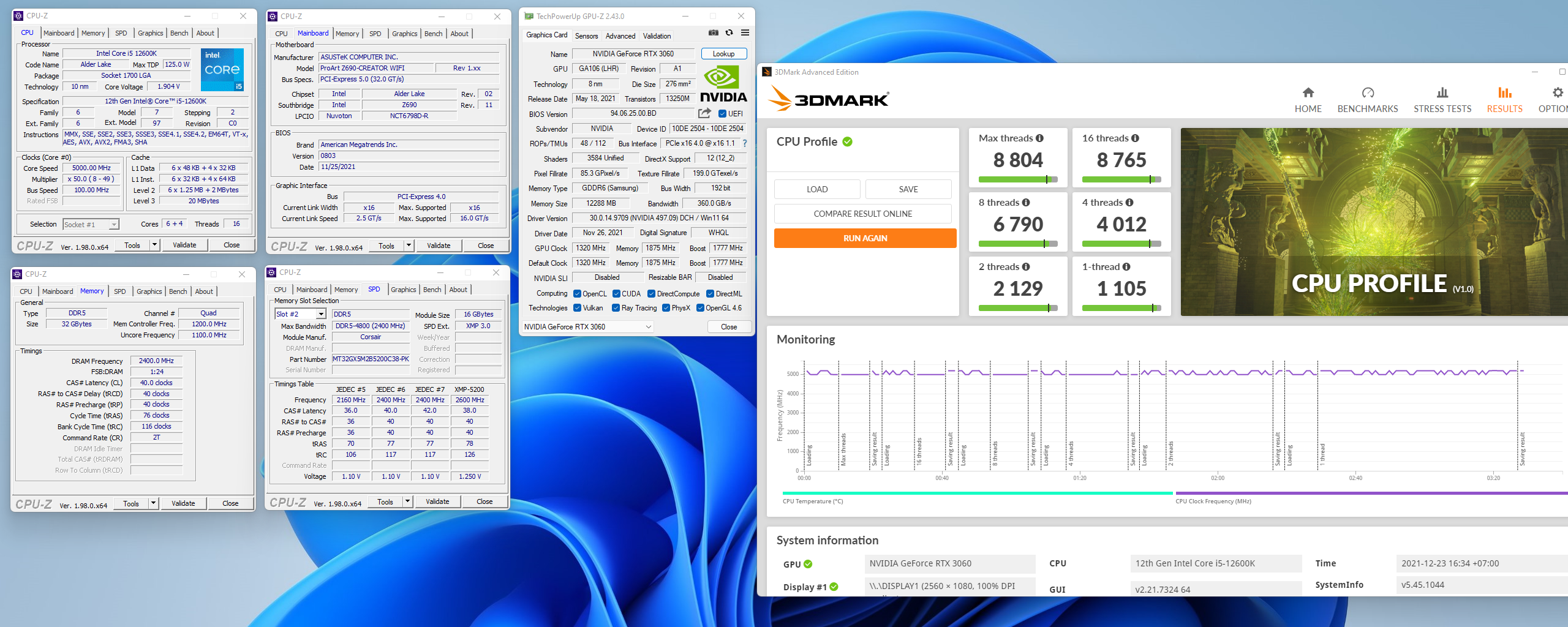
Task: Click the info icon beside Max threads
Action: coord(1039,138)
